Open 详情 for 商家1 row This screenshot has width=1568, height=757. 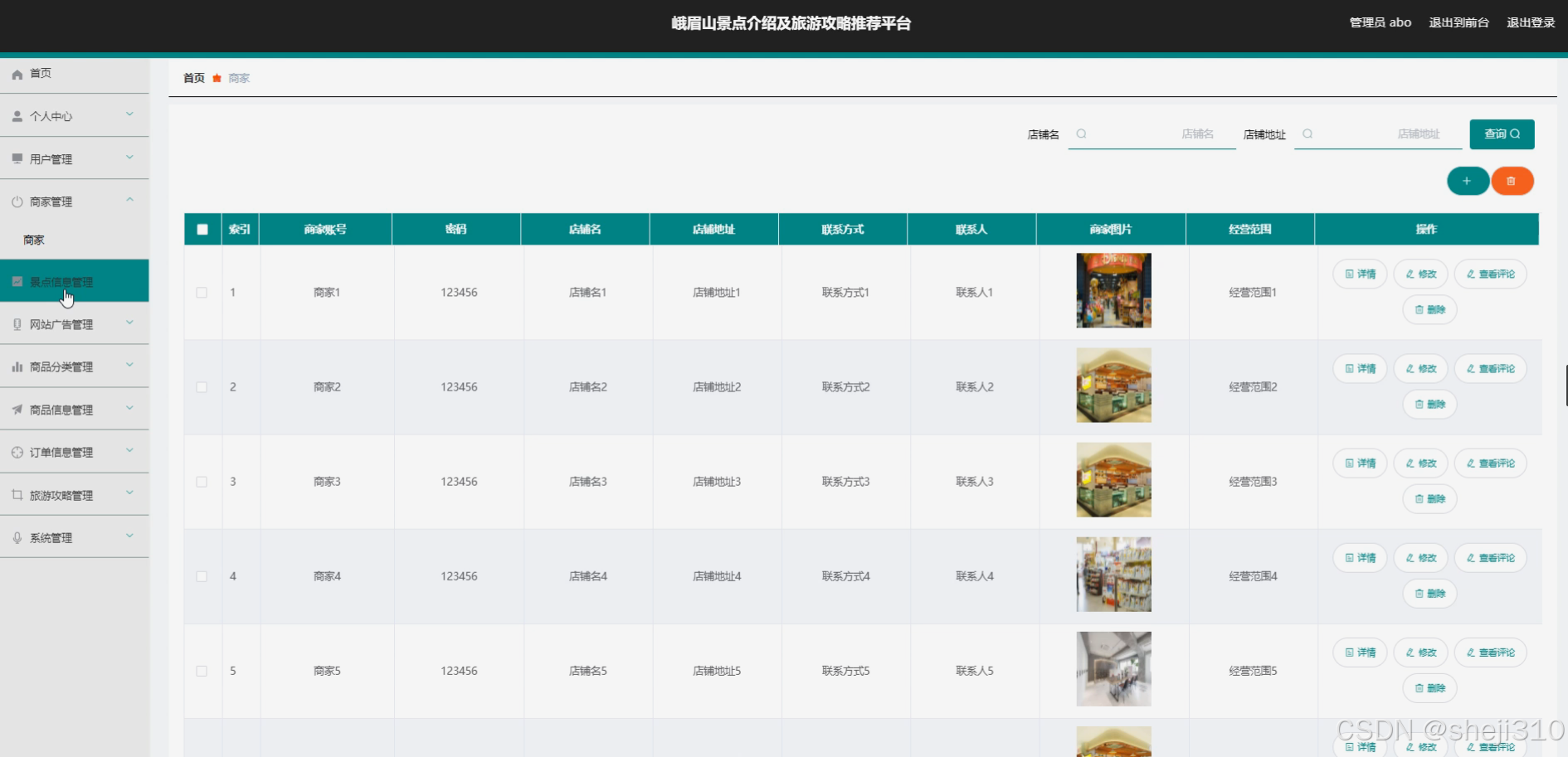tap(1360, 274)
